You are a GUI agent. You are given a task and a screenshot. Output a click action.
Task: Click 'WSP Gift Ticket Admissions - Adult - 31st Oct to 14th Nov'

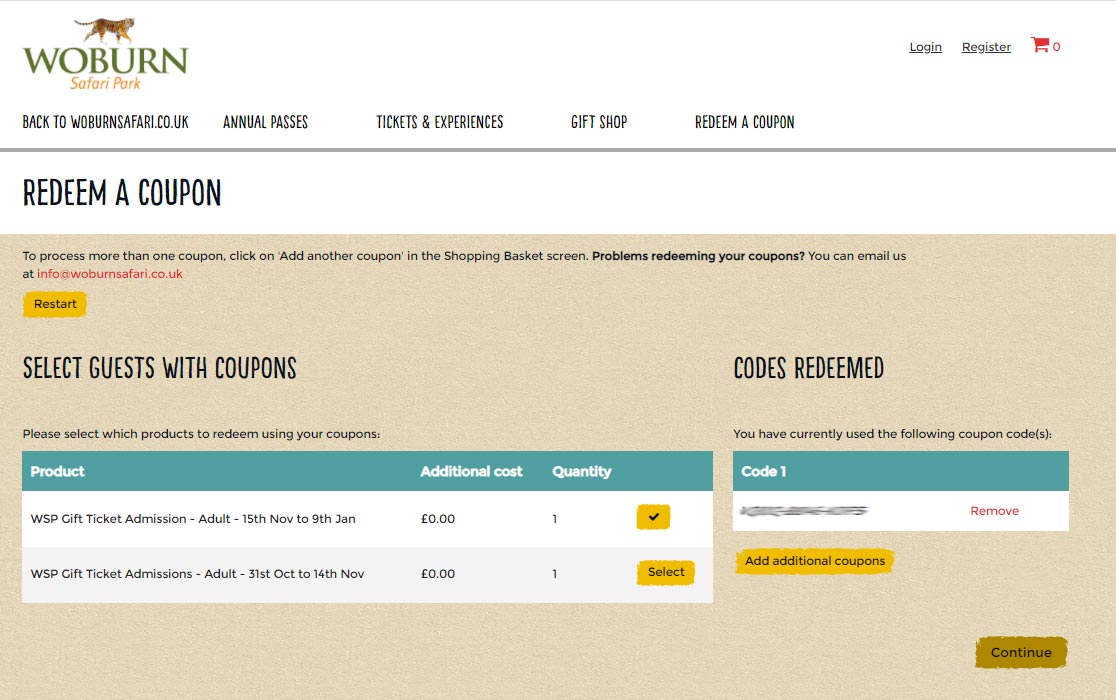pyautogui.click(x=197, y=573)
